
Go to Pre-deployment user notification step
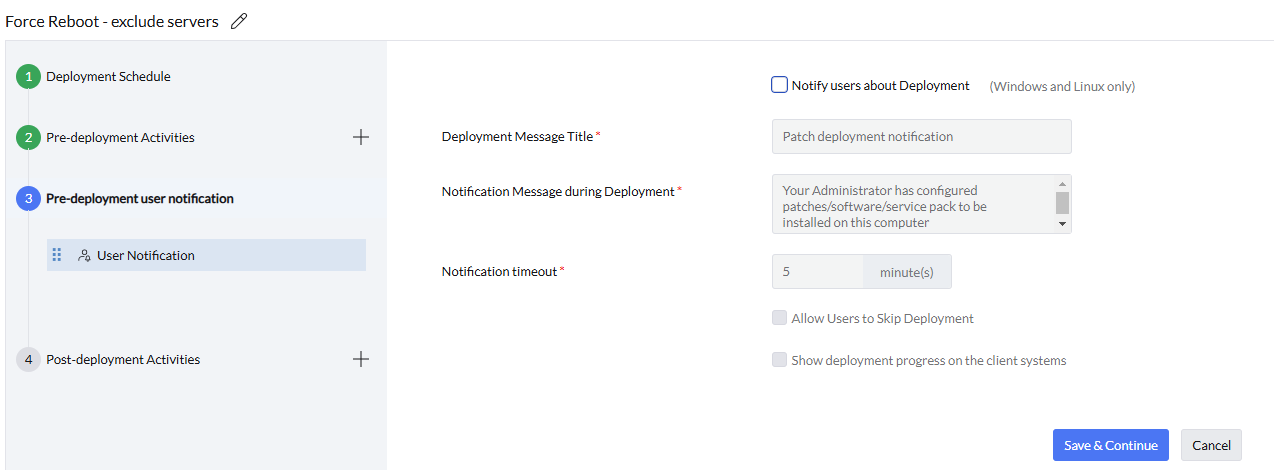(140, 199)
